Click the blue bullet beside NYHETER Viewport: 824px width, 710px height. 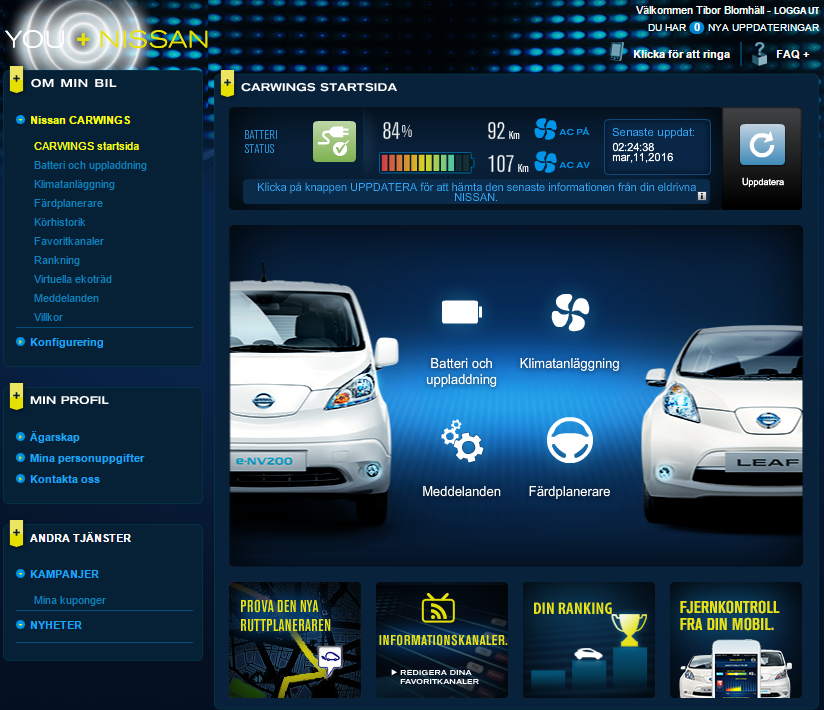pyautogui.click(x=20, y=624)
